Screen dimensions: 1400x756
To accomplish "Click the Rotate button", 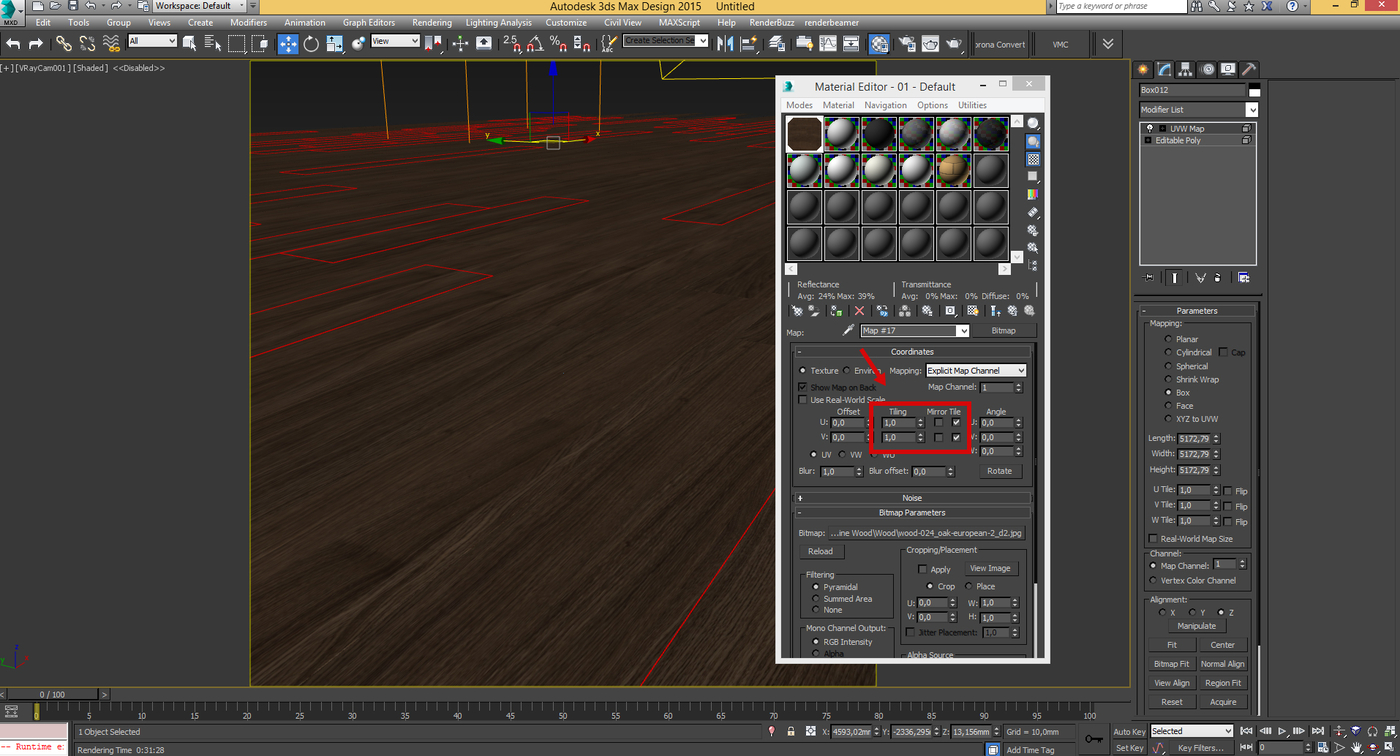I will (x=999, y=471).
